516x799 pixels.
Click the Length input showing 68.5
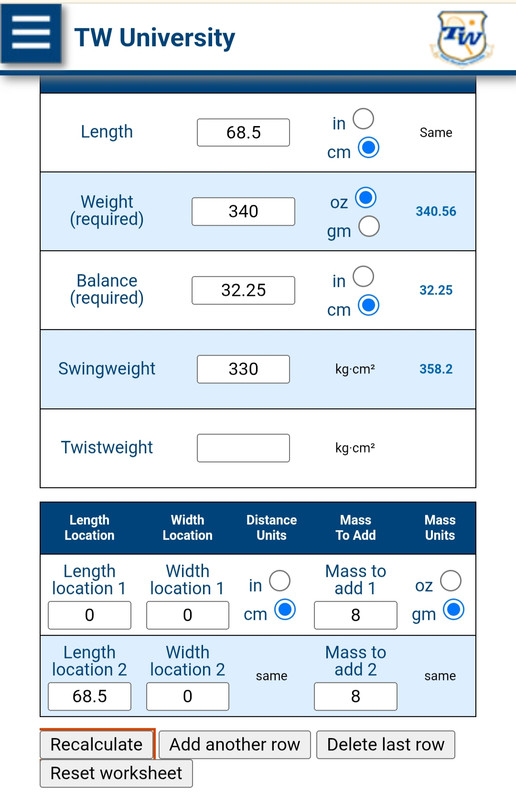coord(243,132)
